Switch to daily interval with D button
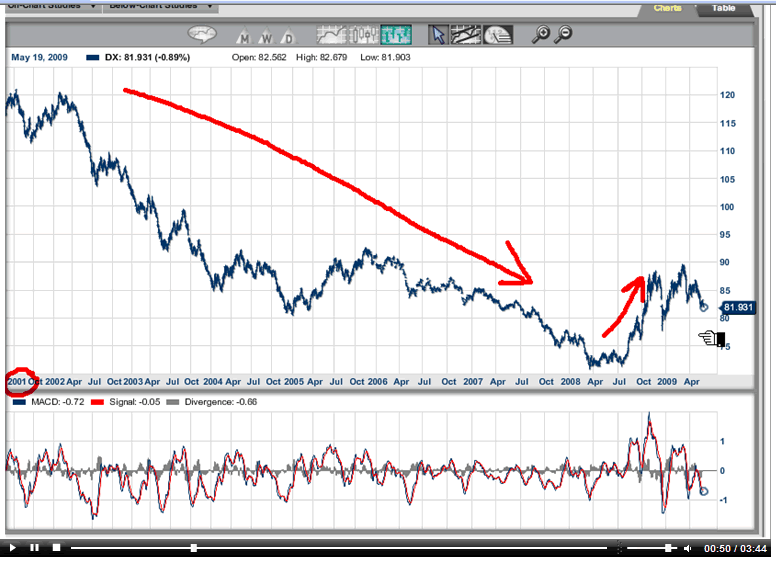The height and width of the screenshot is (561, 776). click(x=287, y=39)
